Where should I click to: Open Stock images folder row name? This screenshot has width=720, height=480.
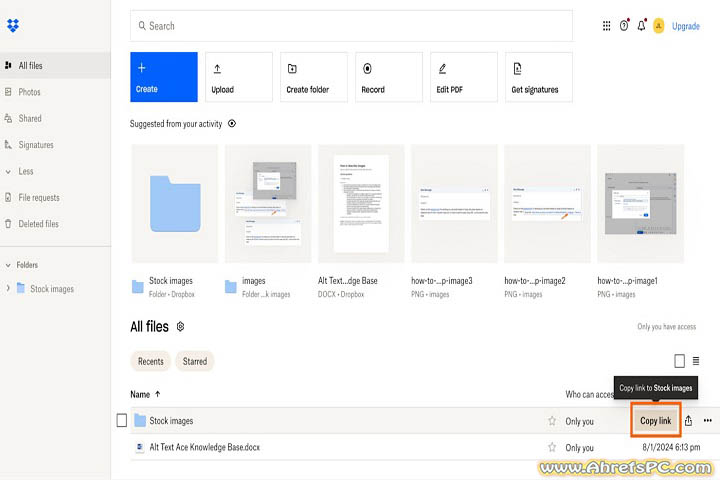pos(171,421)
